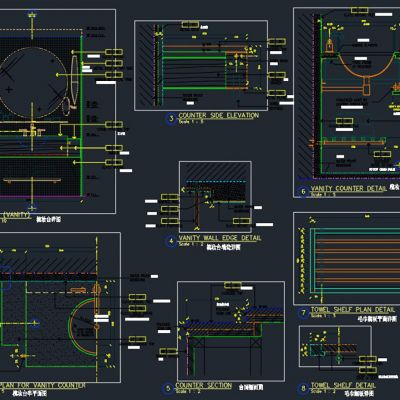This screenshot has width=400, height=400.
Task: Select detail number bubble 5
Action: 168,388
